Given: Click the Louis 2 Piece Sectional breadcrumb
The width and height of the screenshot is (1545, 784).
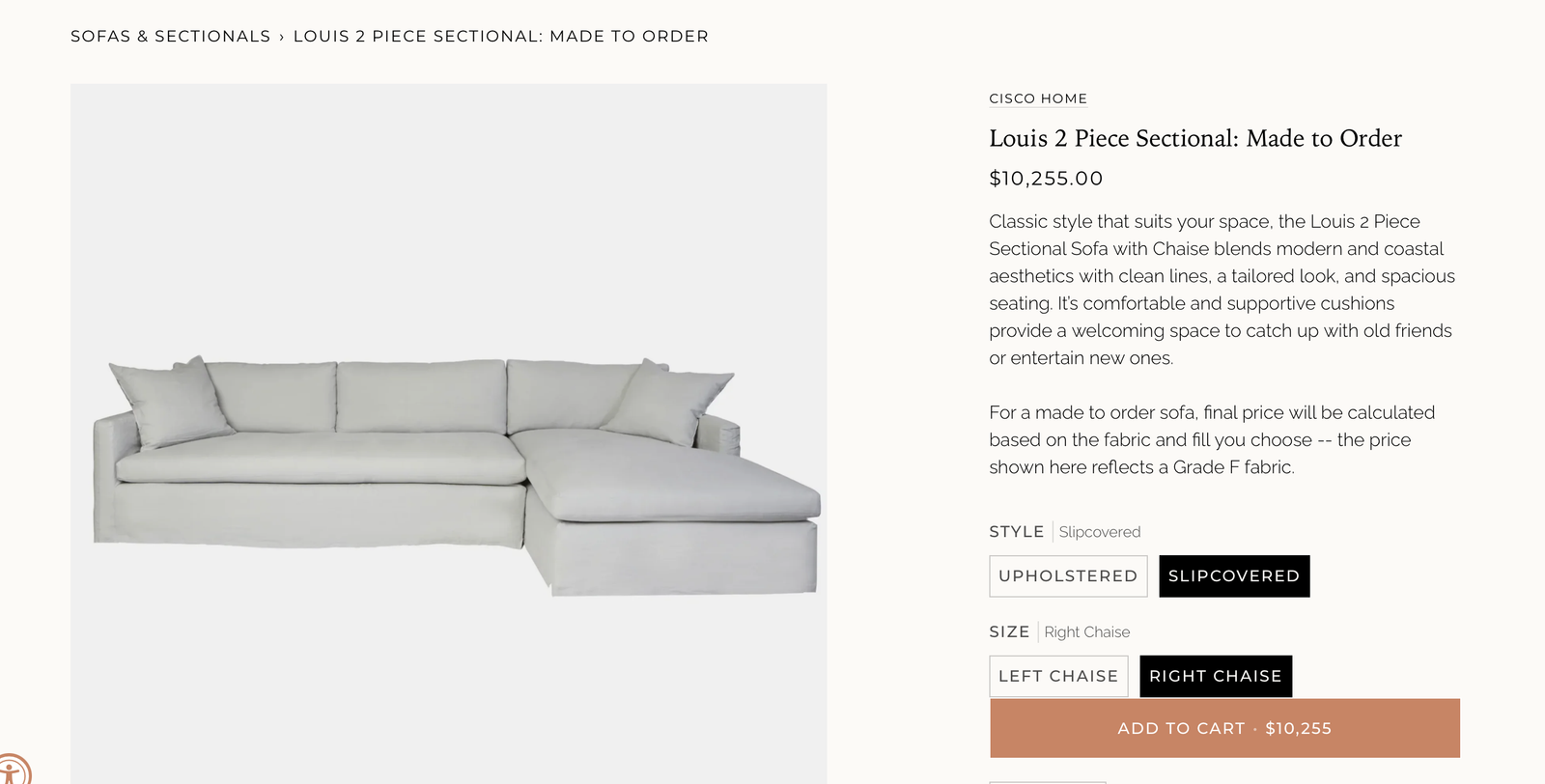Looking at the screenshot, I should [500, 37].
